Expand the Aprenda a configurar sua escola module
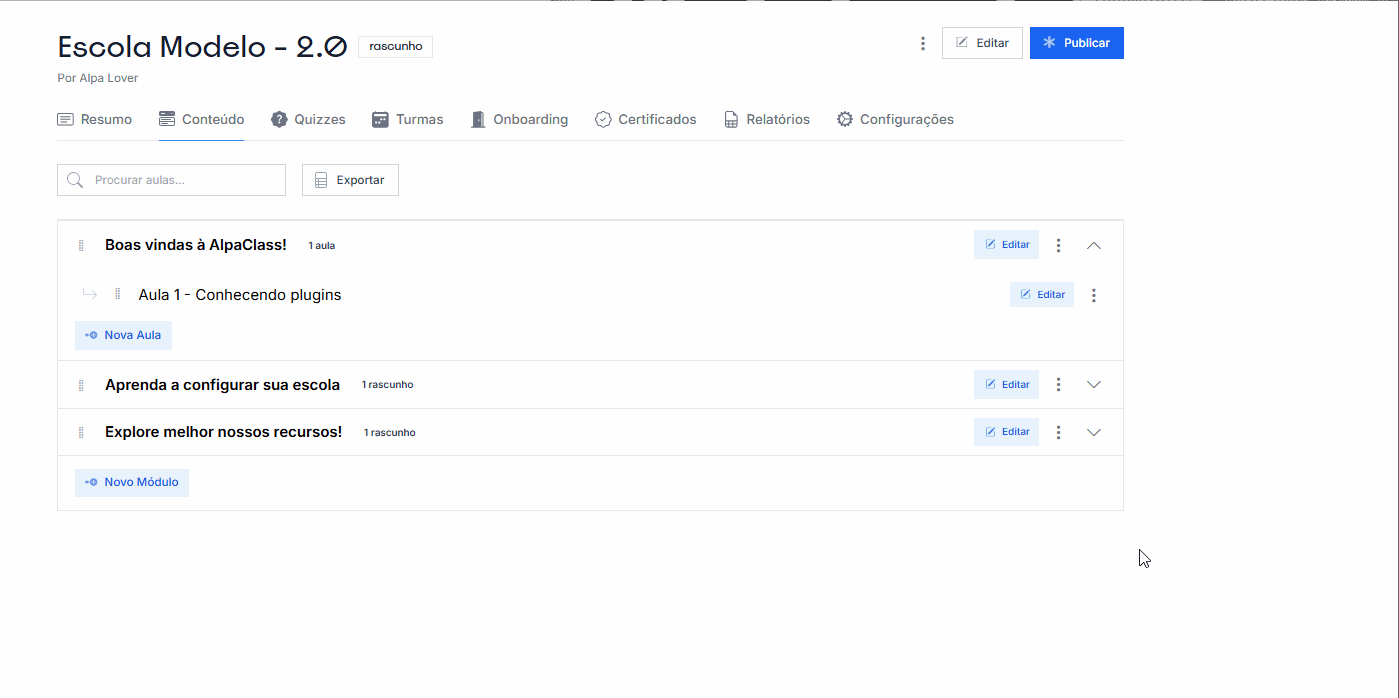Image resolution: width=1399 pixels, height=698 pixels. [x=1093, y=385]
